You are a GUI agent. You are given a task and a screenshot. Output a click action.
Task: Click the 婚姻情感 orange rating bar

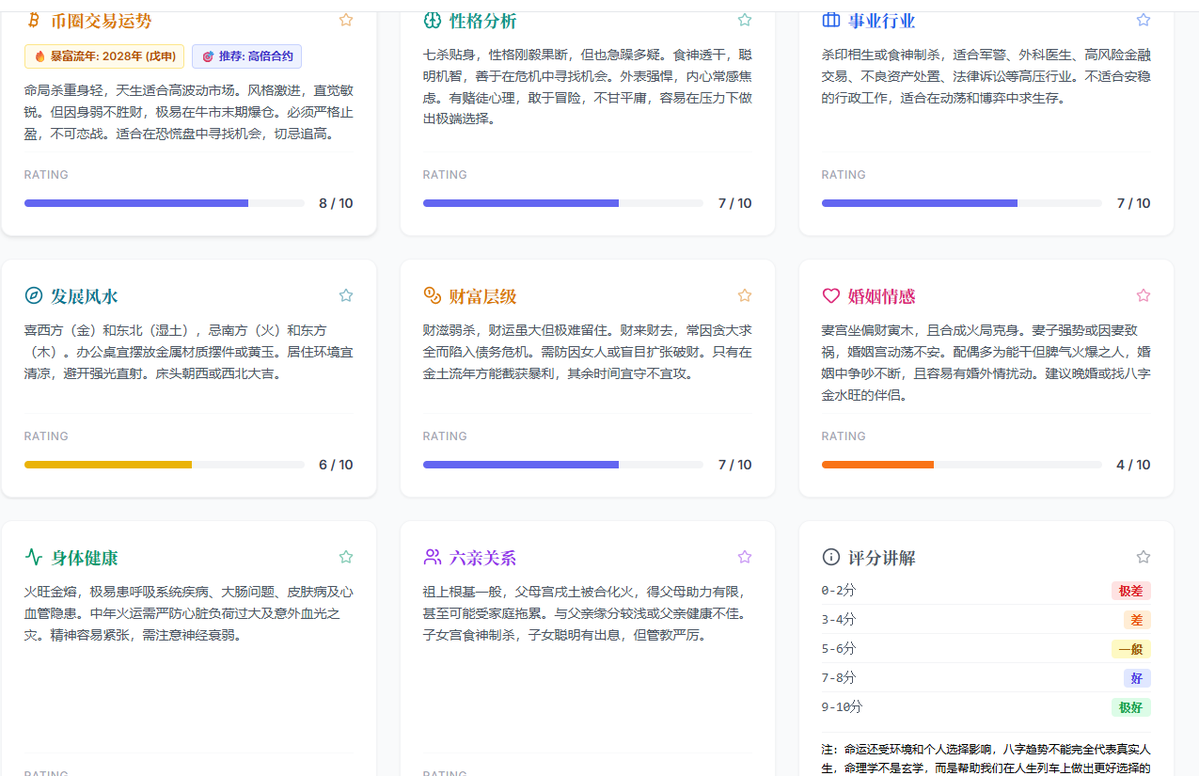877,465
